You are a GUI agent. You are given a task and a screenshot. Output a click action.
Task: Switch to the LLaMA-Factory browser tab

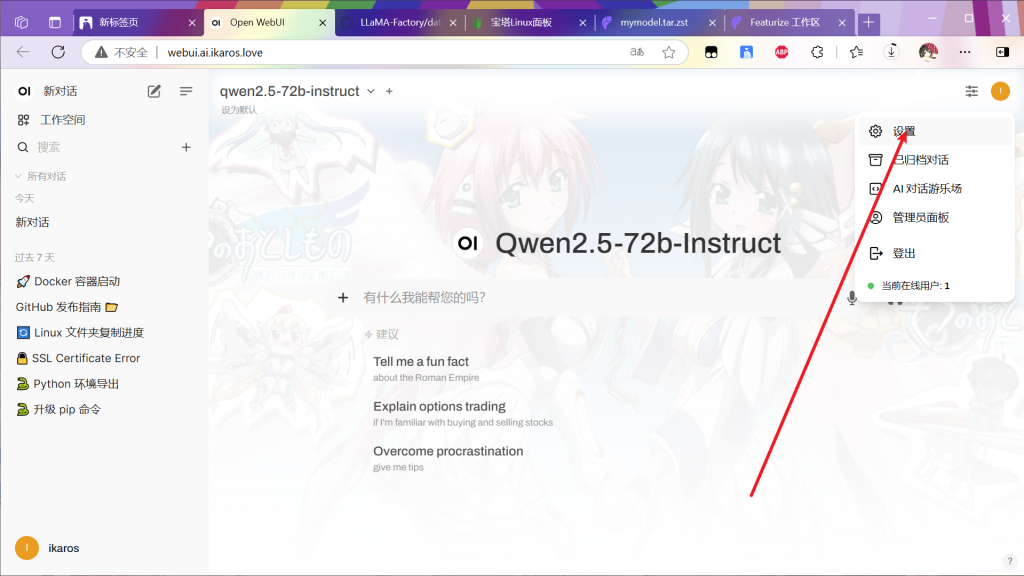(x=398, y=23)
